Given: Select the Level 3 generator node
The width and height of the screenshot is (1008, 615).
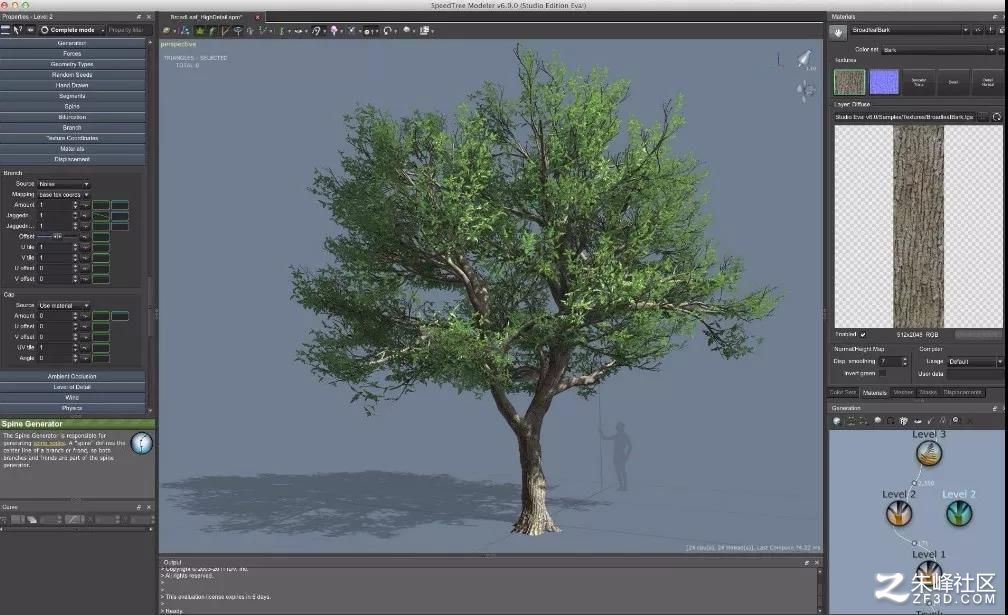Looking at the screenshot, I should pos(928,453).
